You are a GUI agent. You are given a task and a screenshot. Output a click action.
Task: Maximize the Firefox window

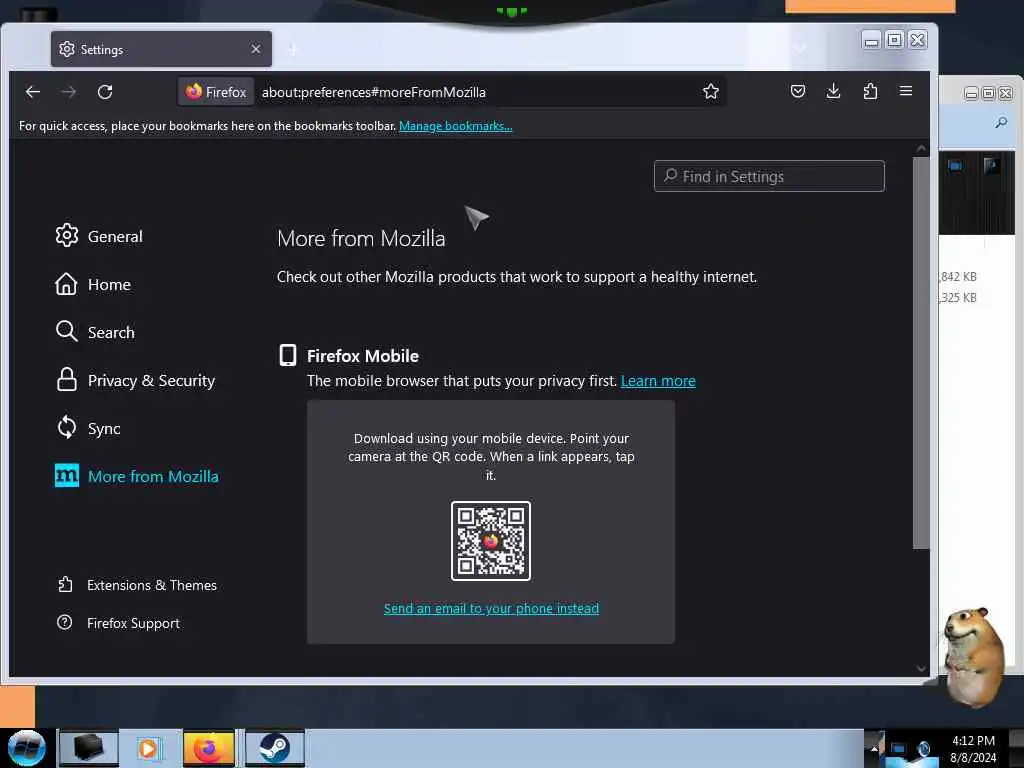click(895, 40)
